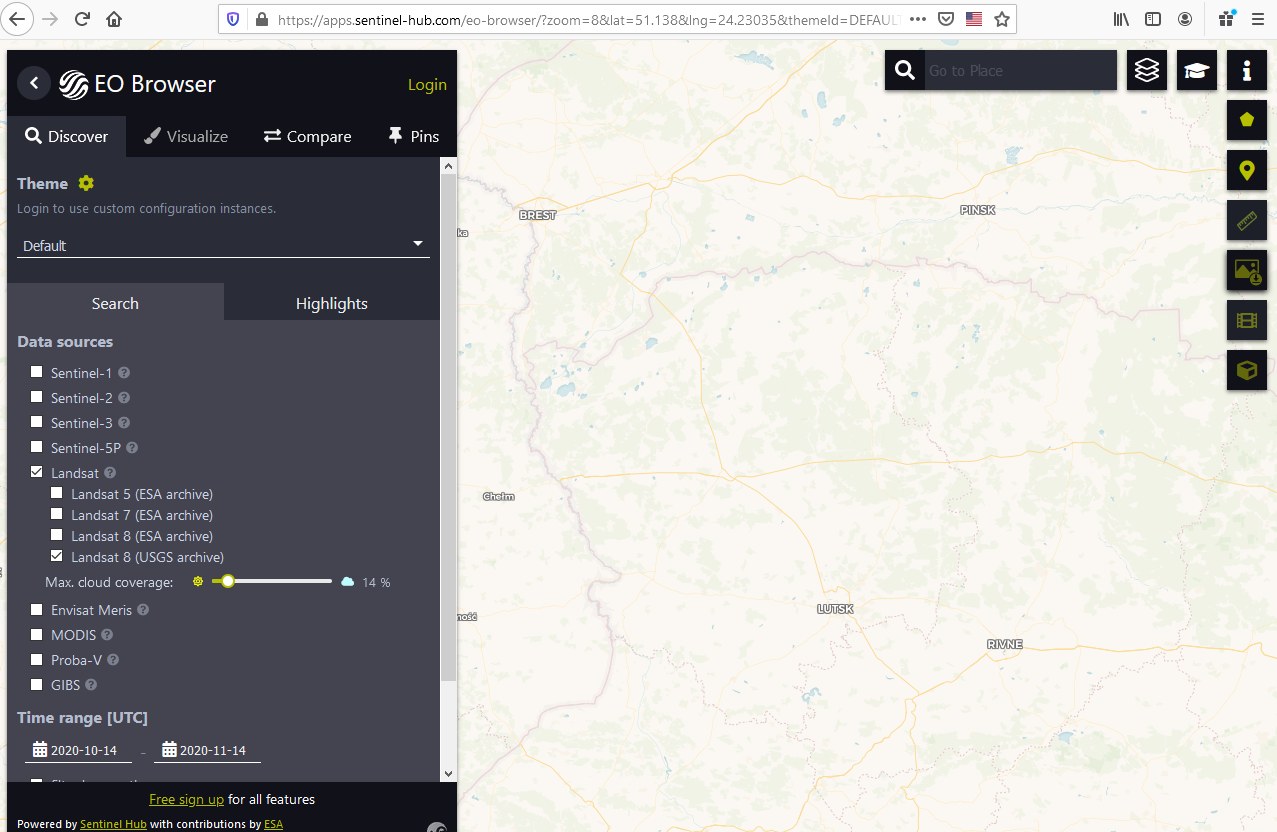Check the MODIS data source checkbox

[x=37, y=634]
